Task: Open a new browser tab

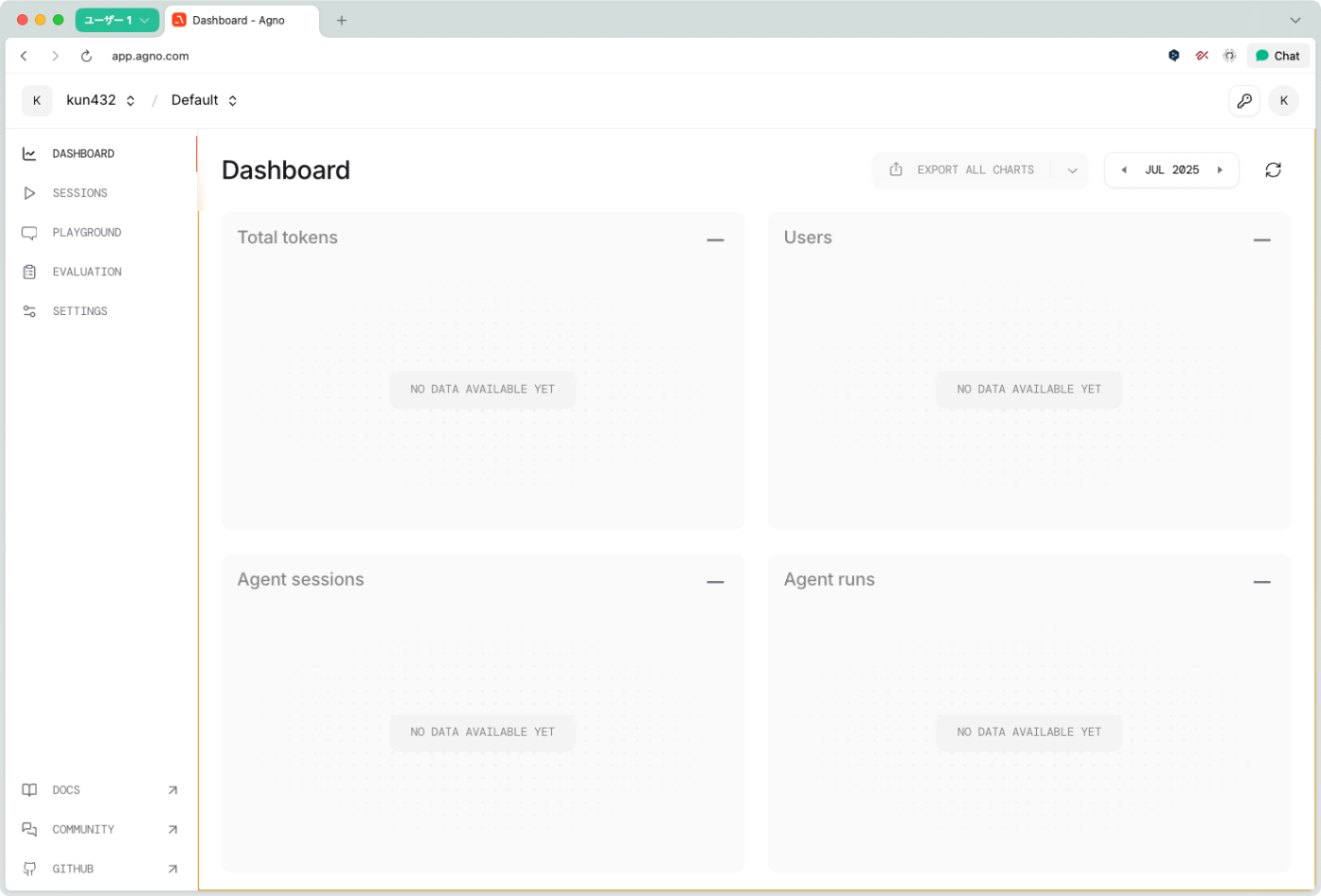Action: [342, 20]
